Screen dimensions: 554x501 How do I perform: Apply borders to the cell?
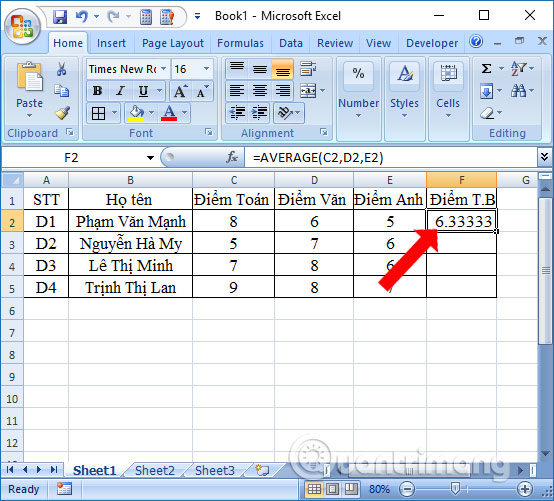[98, 113]
